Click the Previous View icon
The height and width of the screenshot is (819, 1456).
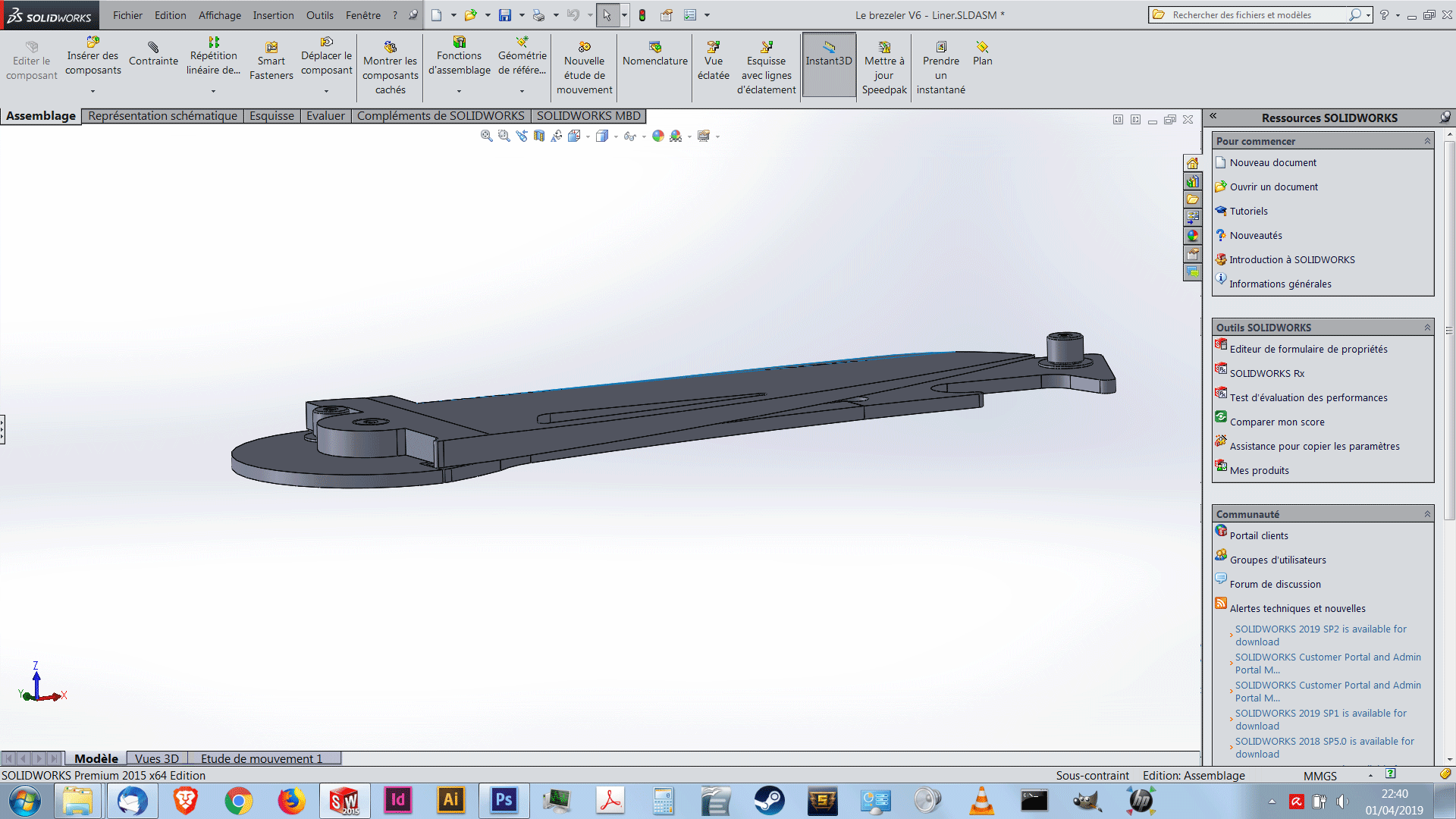coord(522,136)
